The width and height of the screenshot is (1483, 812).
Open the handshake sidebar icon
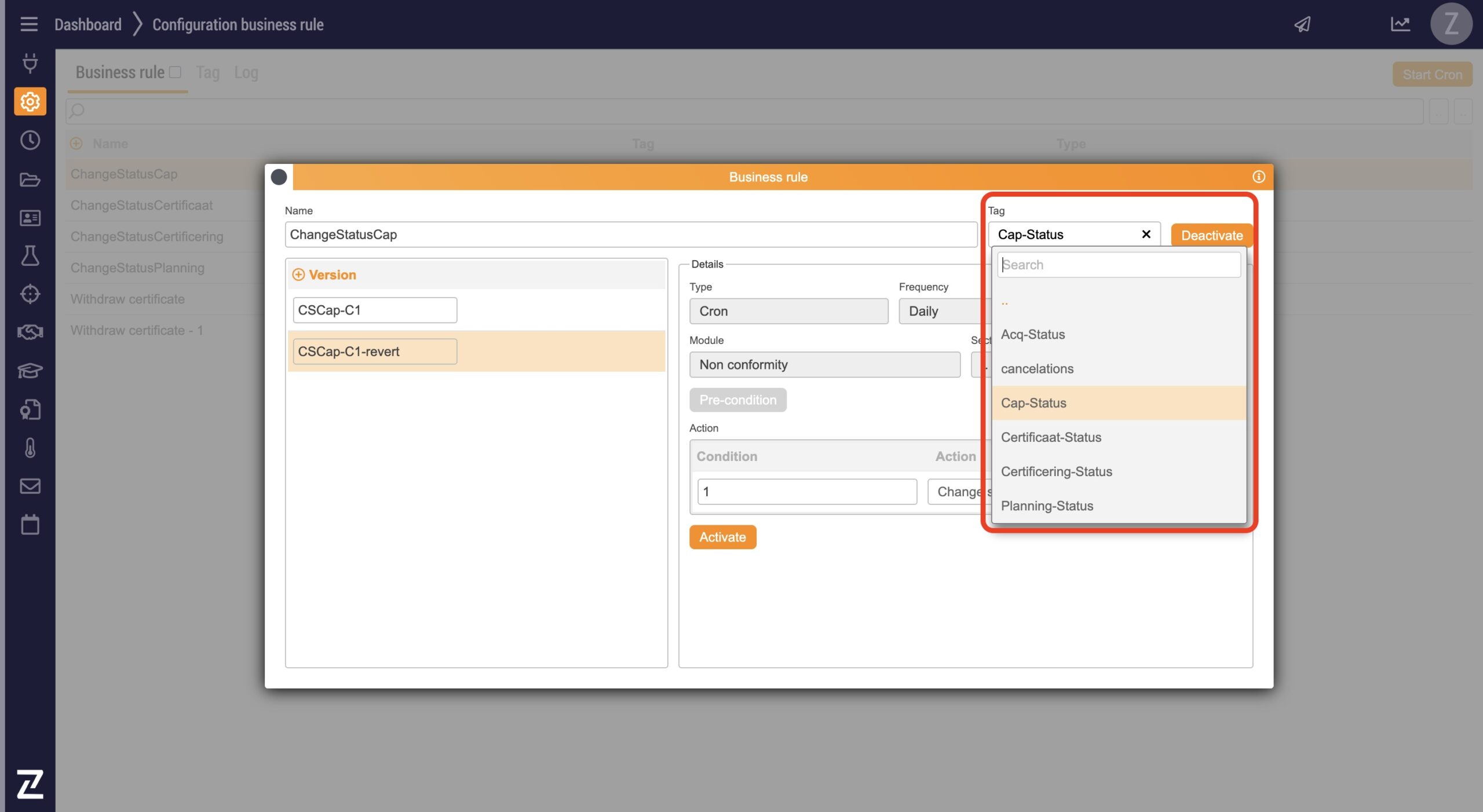coord(30,332)
